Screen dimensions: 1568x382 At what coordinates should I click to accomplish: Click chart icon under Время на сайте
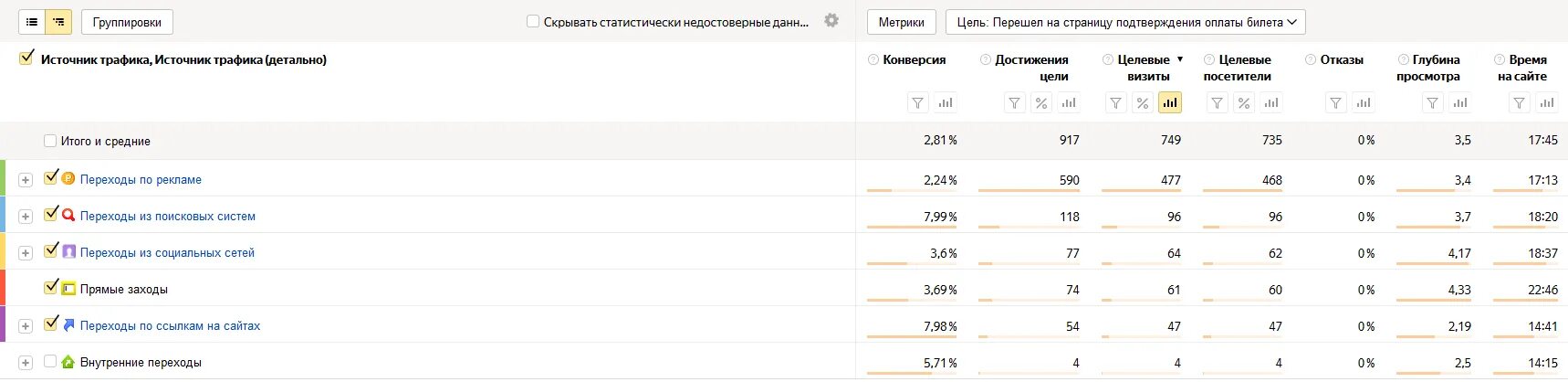click(x=1546, y=103)
